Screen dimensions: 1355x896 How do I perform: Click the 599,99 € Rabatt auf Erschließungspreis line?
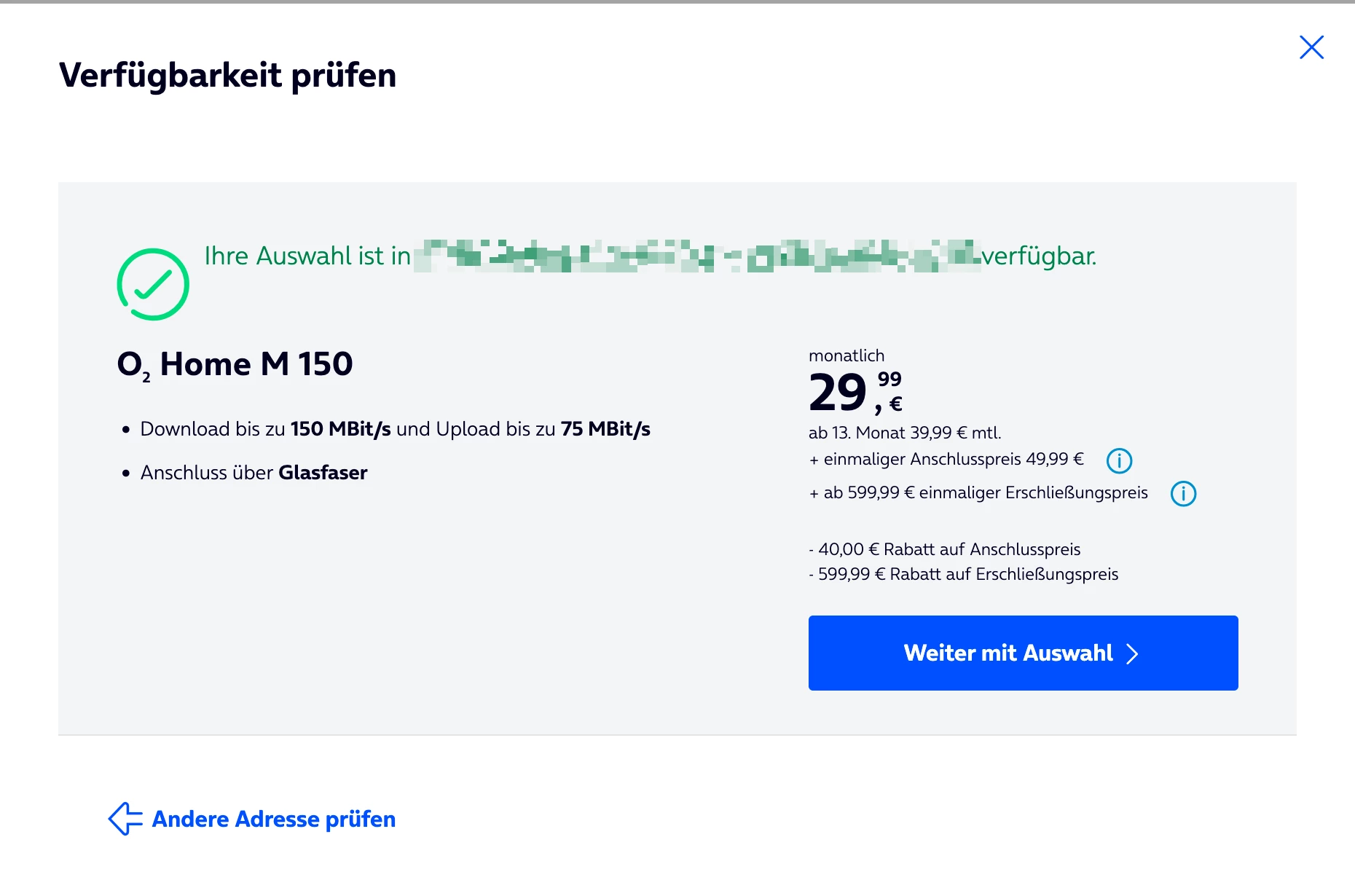(x=964, y=574)
